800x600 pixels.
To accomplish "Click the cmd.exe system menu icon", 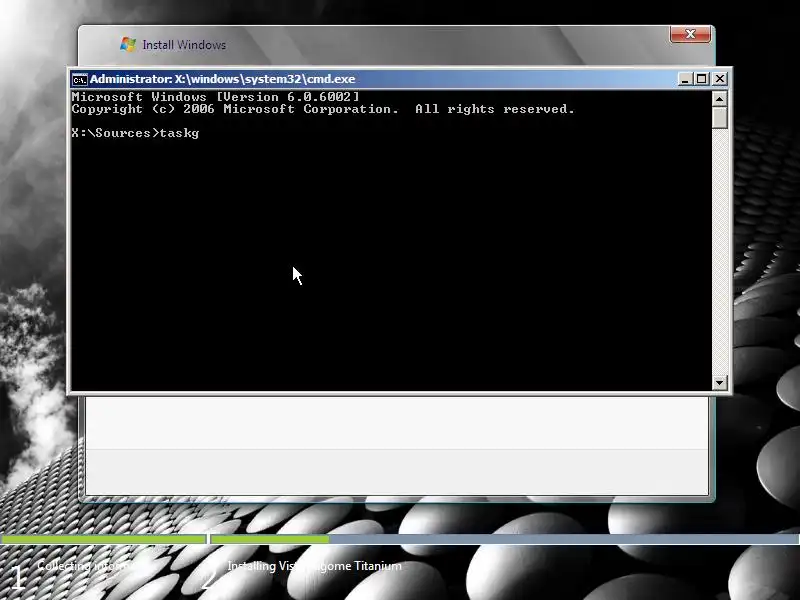I will coord(80,80).
